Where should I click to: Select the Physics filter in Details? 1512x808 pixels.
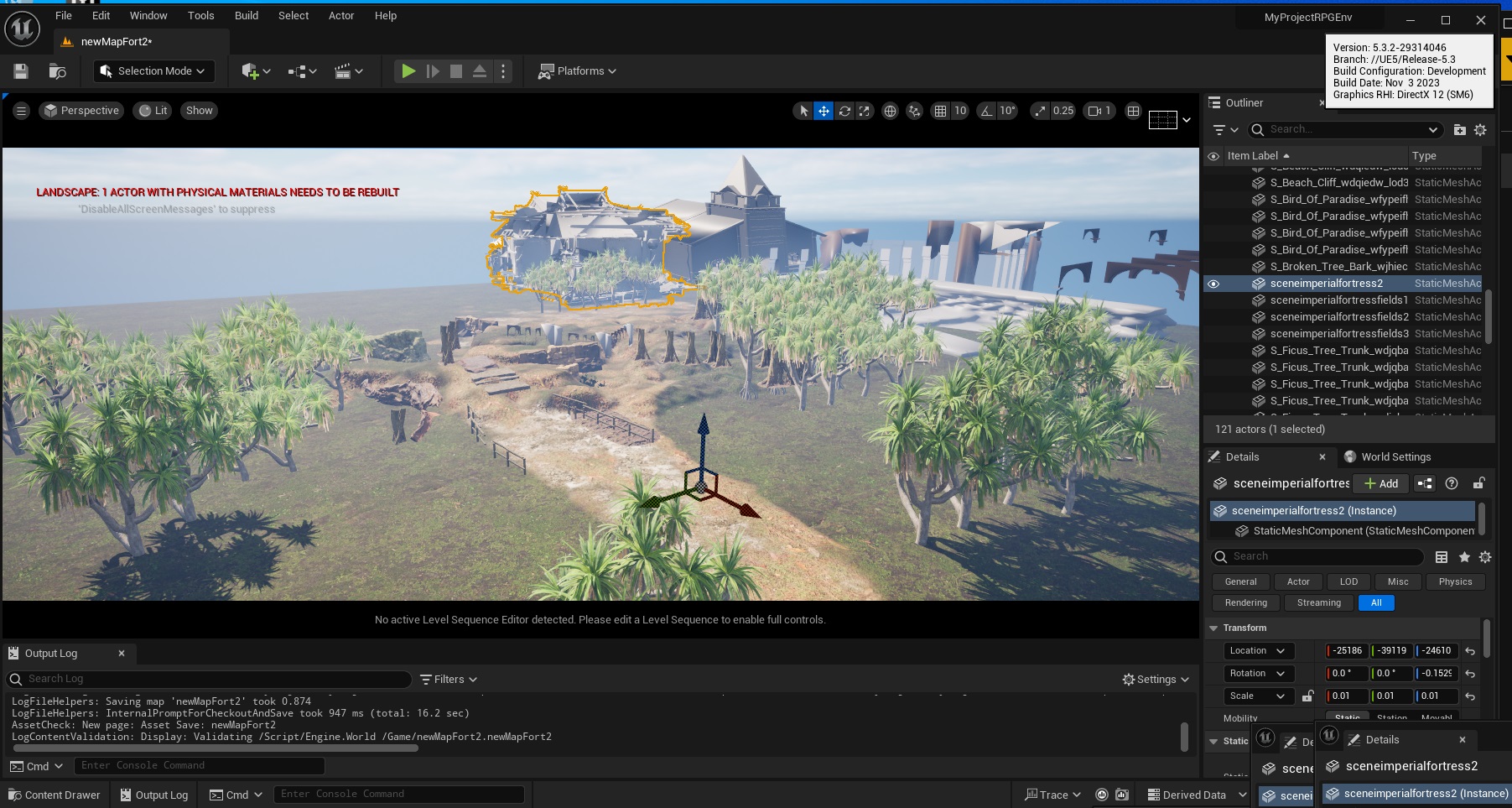tap(1455, 581)
